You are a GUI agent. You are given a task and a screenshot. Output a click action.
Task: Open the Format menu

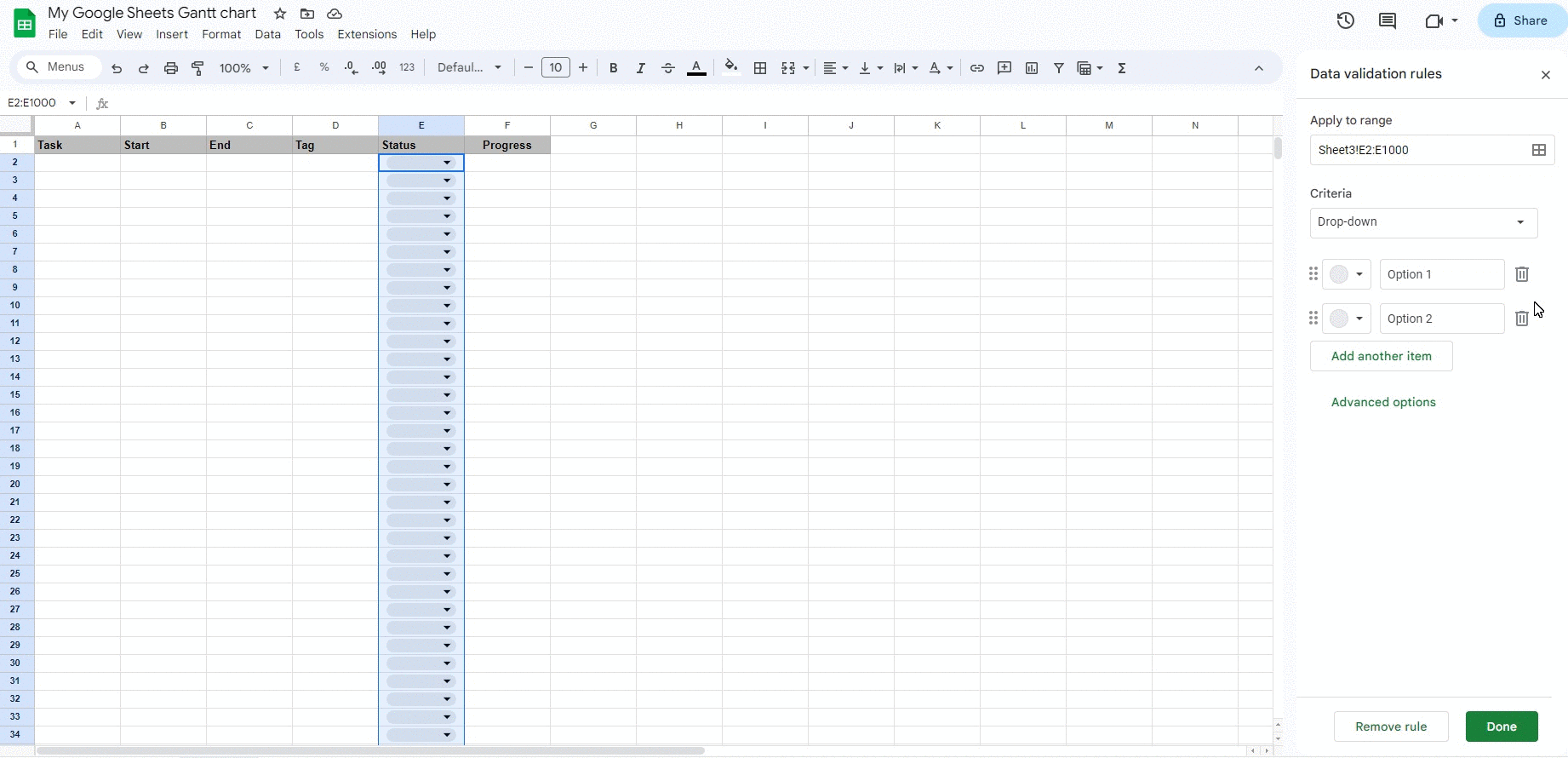click(221, 35)
